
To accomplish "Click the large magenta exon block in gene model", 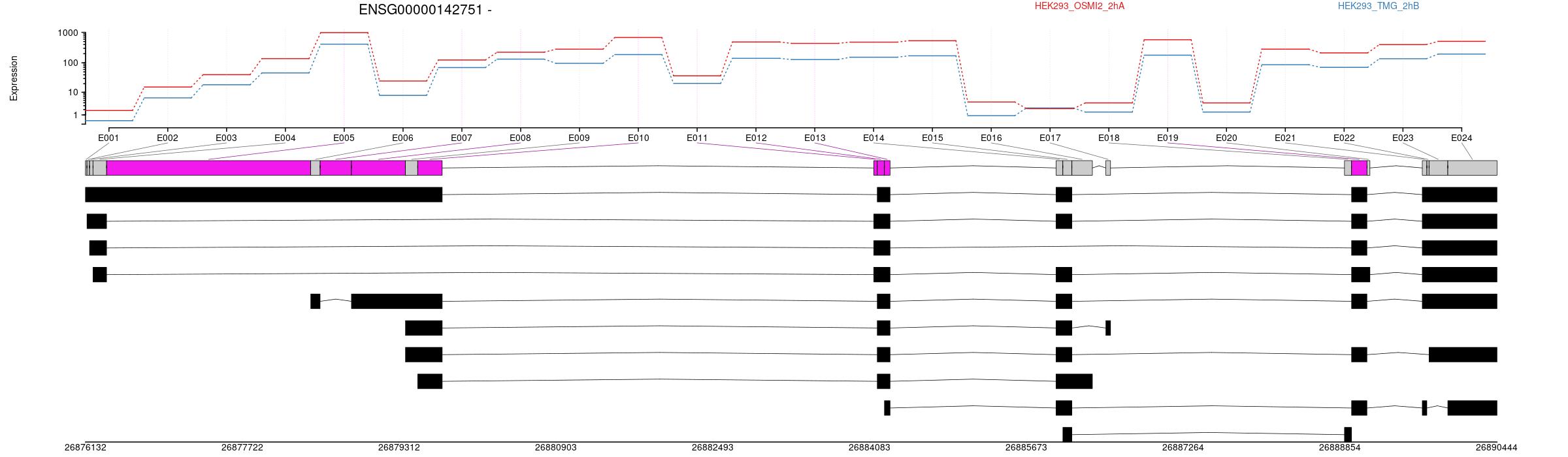I will tap(208, 168).
